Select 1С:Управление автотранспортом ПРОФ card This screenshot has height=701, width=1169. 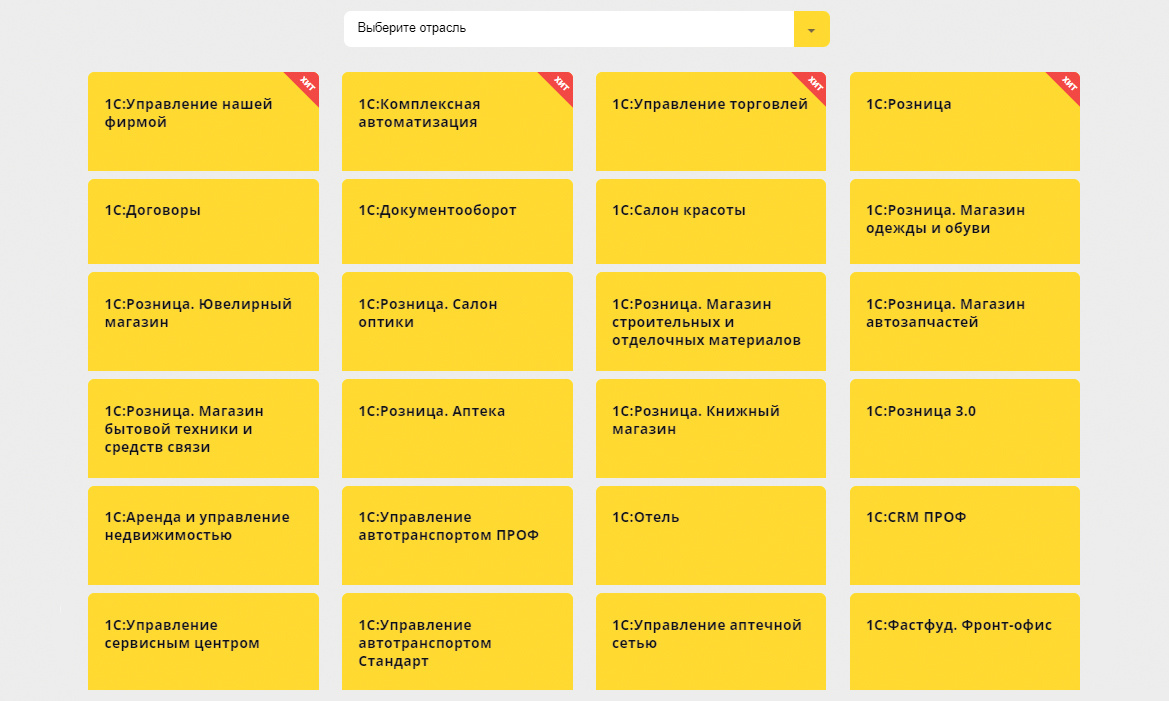click(457, 535)
